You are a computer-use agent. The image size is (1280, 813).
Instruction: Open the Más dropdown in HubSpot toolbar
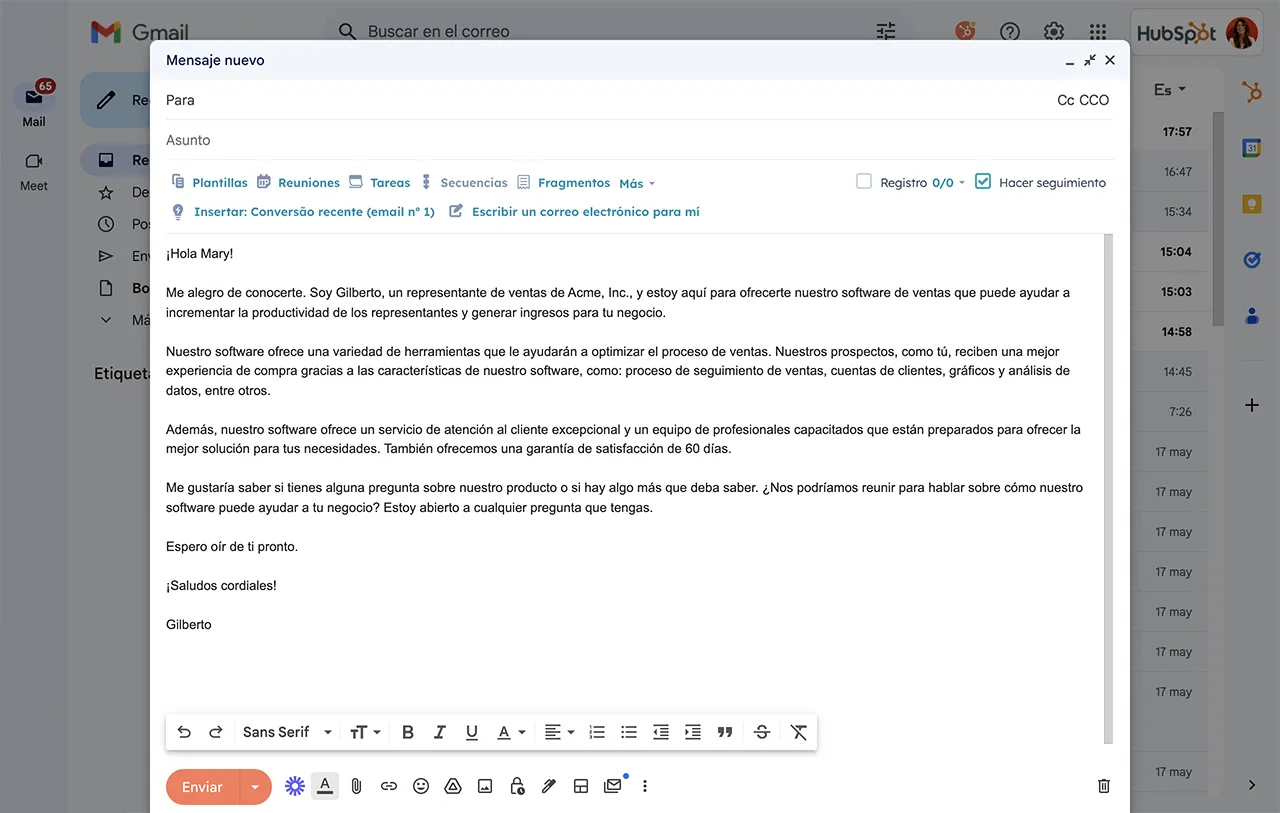635,182
